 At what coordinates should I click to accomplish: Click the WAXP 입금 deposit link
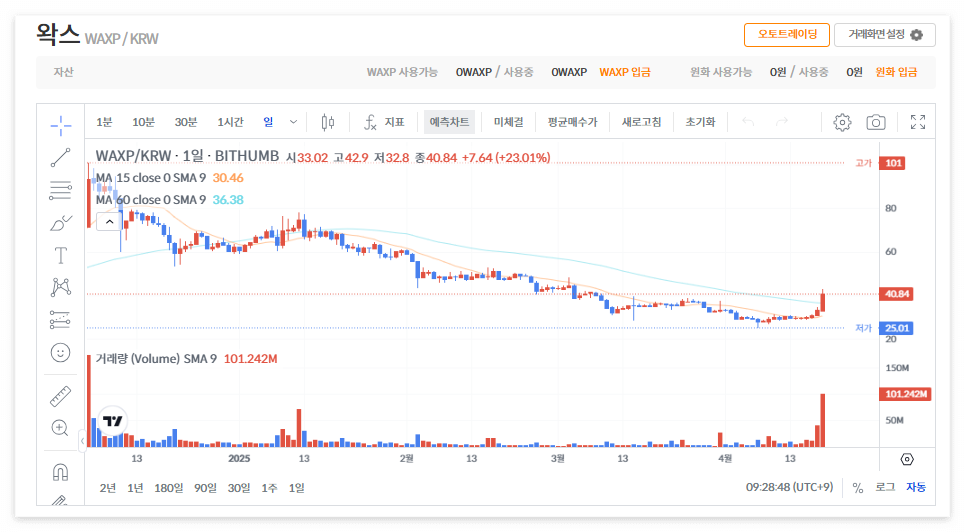pos(625,72)
